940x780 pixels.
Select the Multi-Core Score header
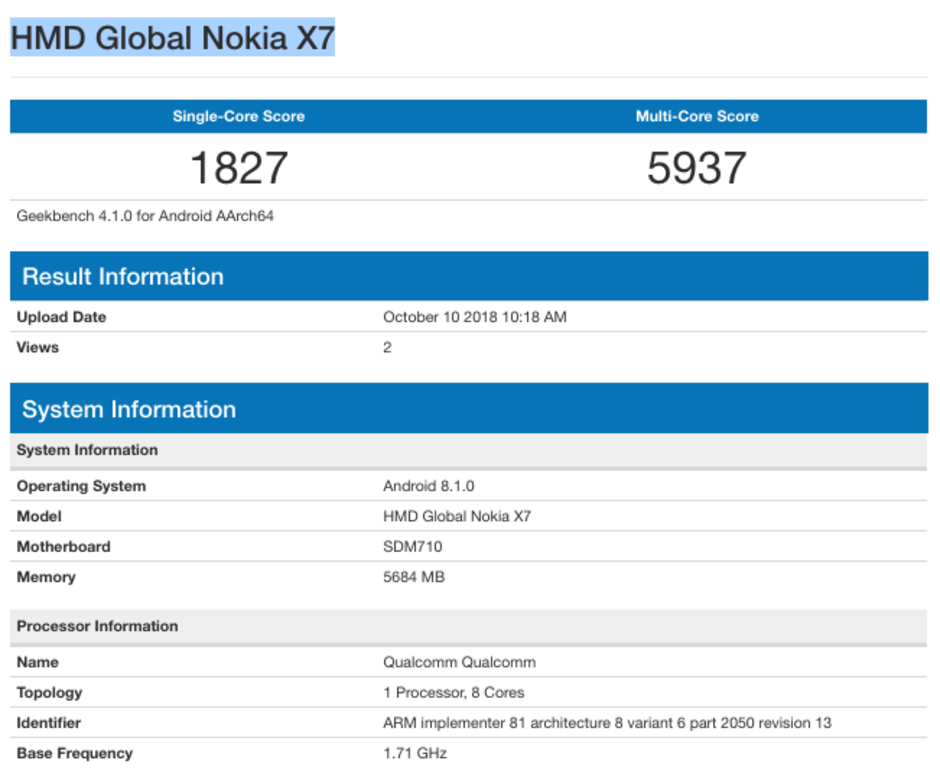(x=697, y=116)
